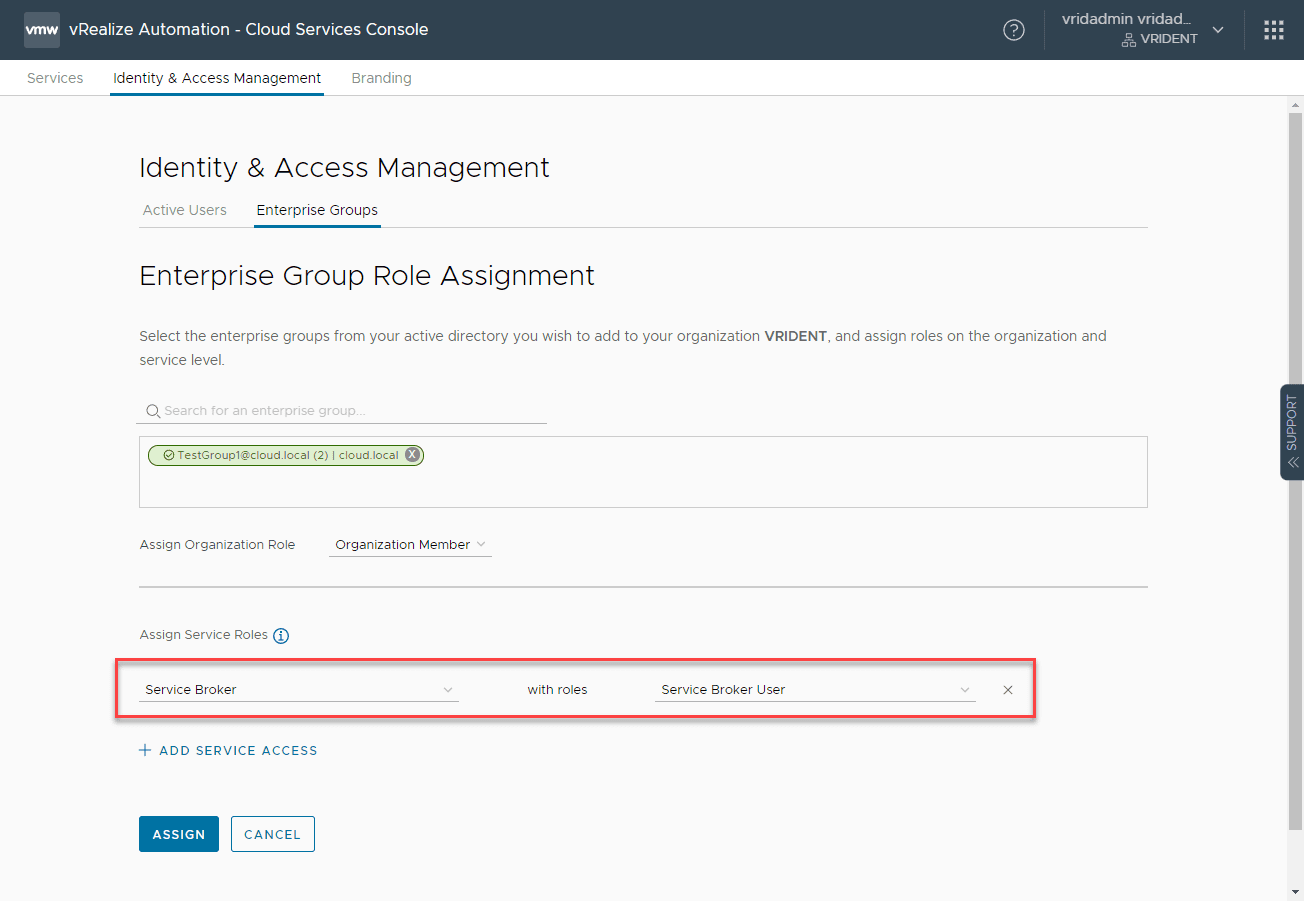Open the apps grid switcher icon
Screen dimensions: 1304x901
click(1273, 30)
